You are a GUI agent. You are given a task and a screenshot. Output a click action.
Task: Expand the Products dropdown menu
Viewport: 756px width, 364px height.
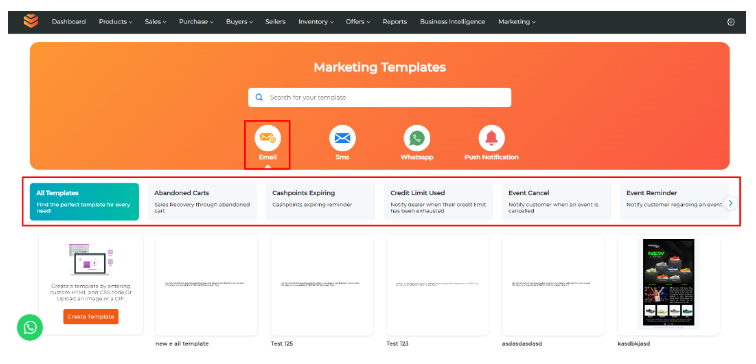tap(115, 22)
